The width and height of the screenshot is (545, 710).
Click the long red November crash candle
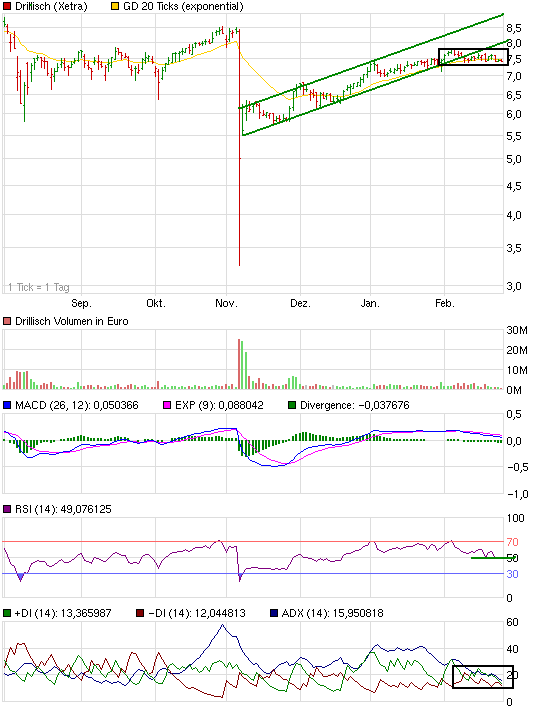click(x=239, y=148)
